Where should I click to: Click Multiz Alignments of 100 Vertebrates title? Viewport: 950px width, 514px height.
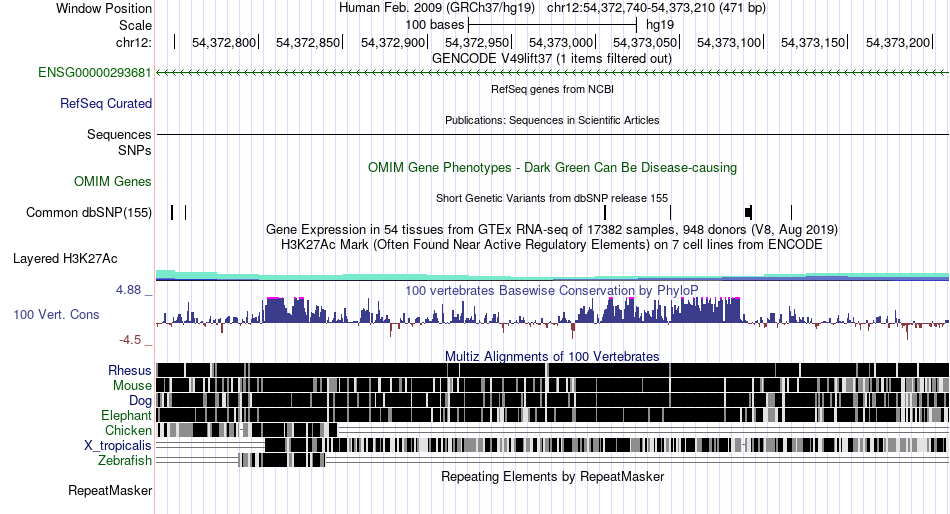point(552,356)
